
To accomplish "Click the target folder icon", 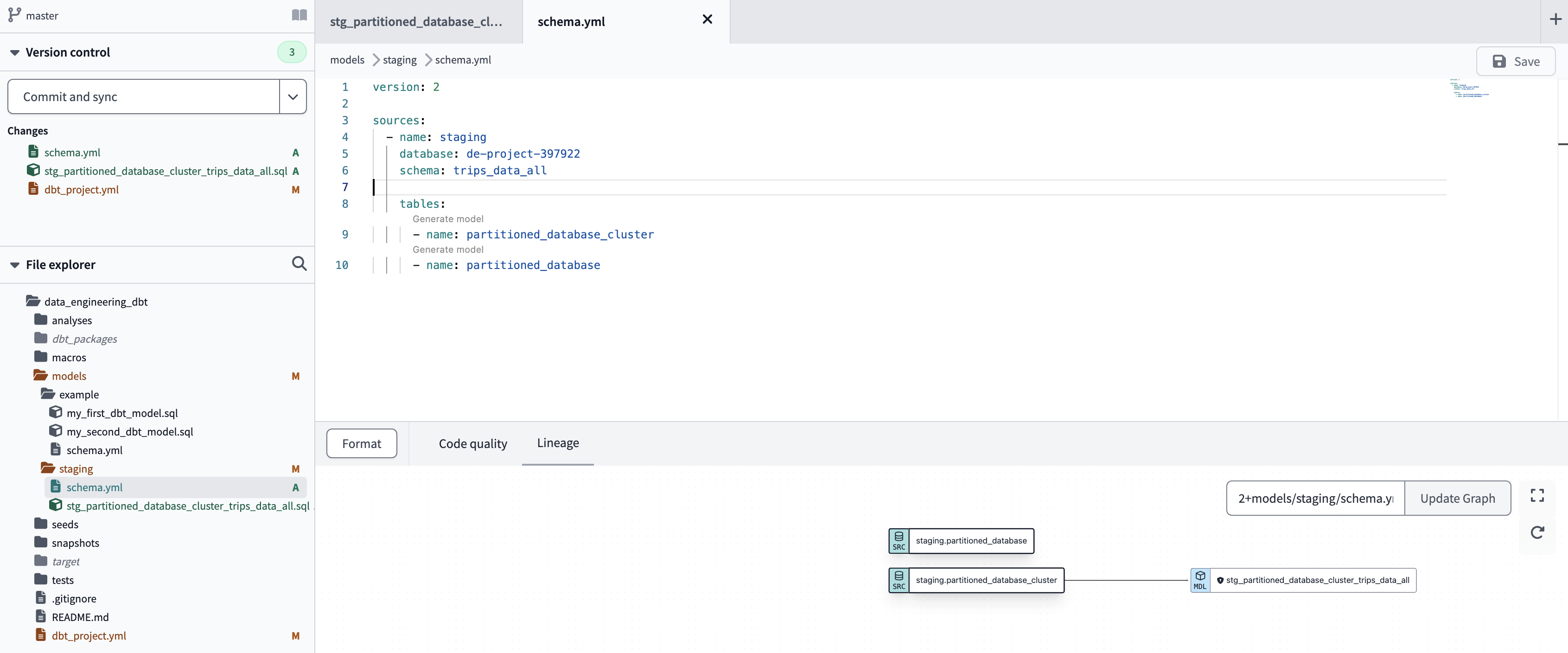I will coord(41,560).
